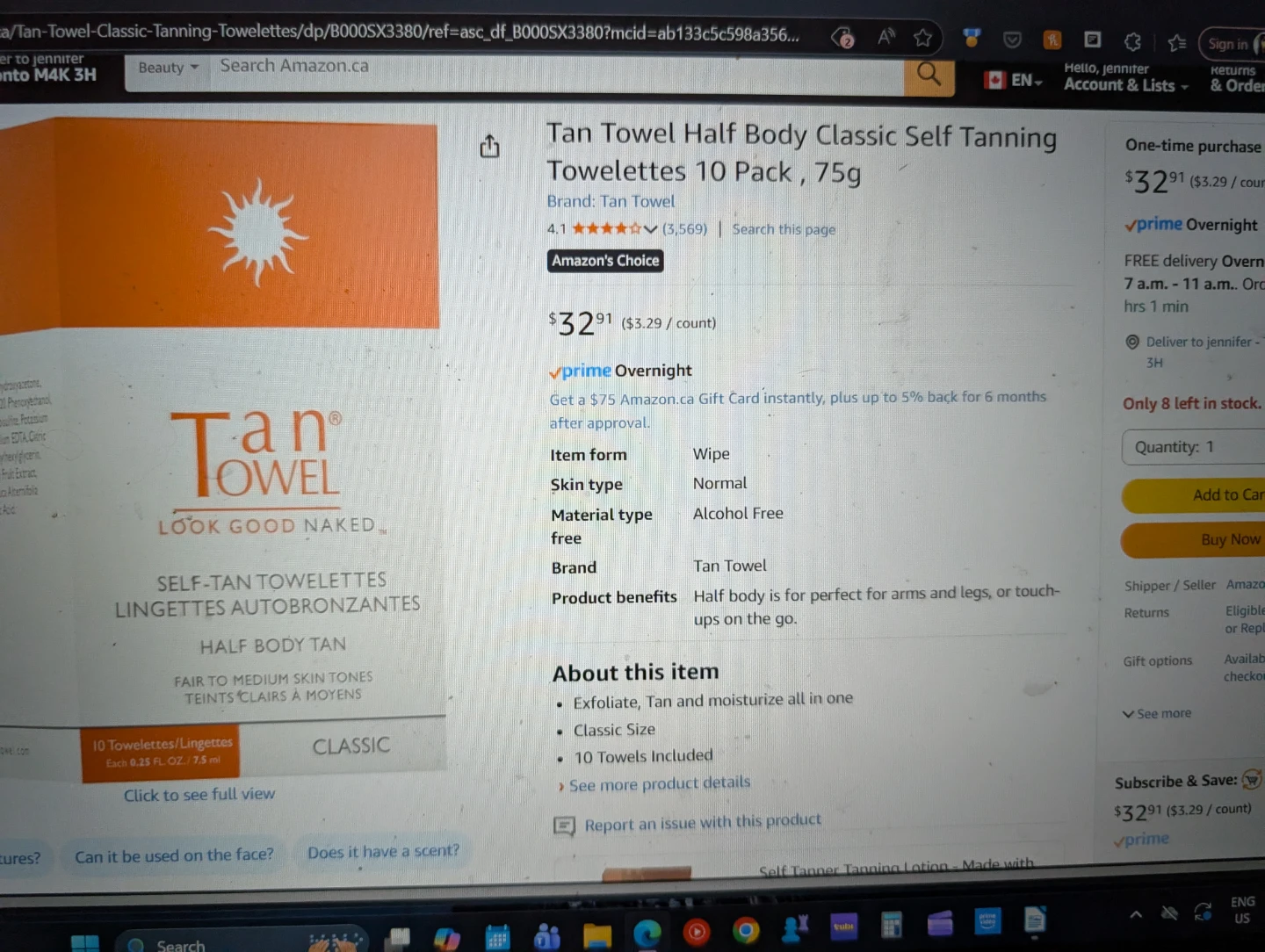Screen dimensions: 1265x952
Task: Open Microsoft Edge from the taskbar
Action: 647,933
